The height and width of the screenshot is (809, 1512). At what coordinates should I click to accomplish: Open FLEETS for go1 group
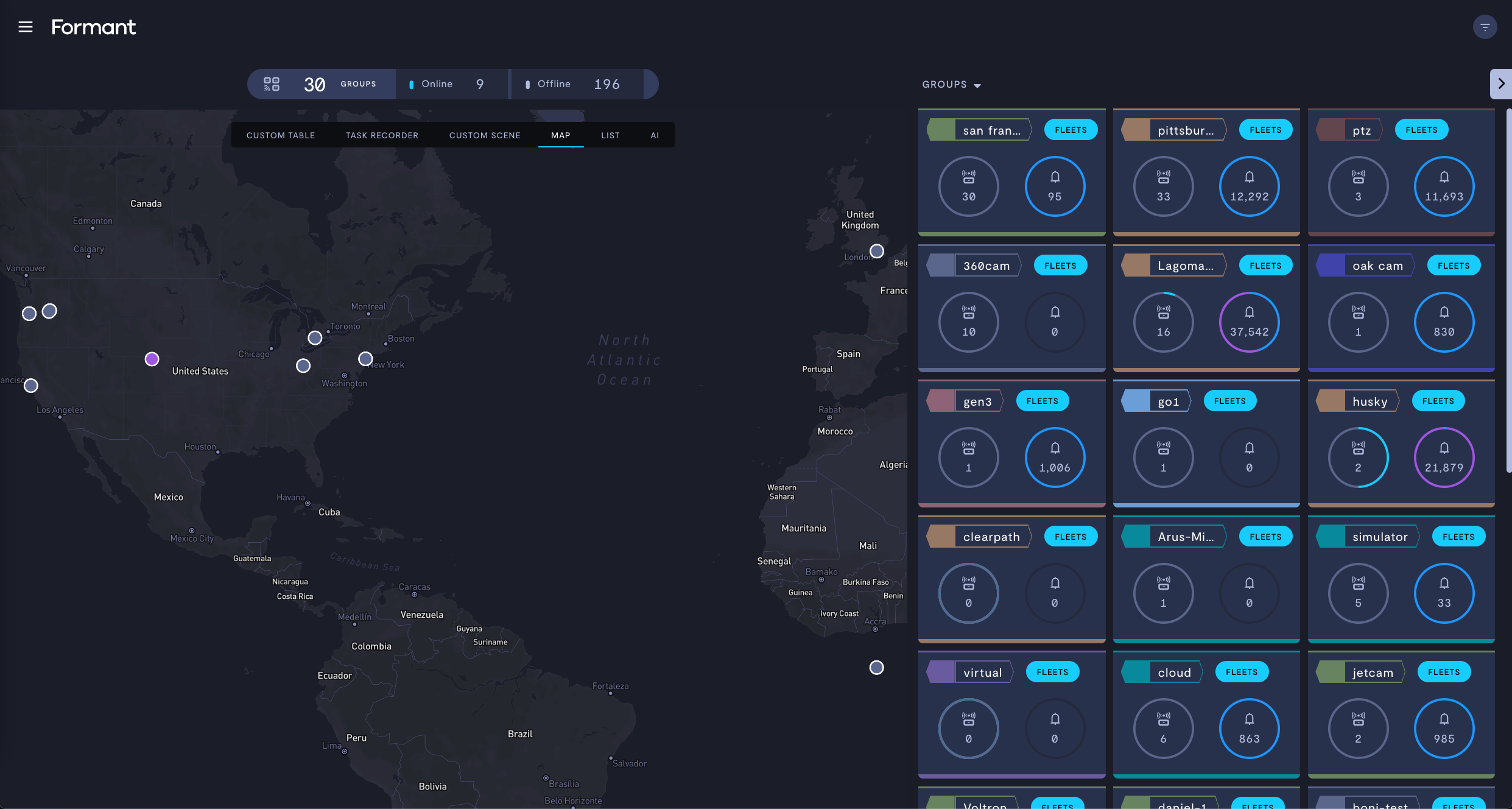1229,401
